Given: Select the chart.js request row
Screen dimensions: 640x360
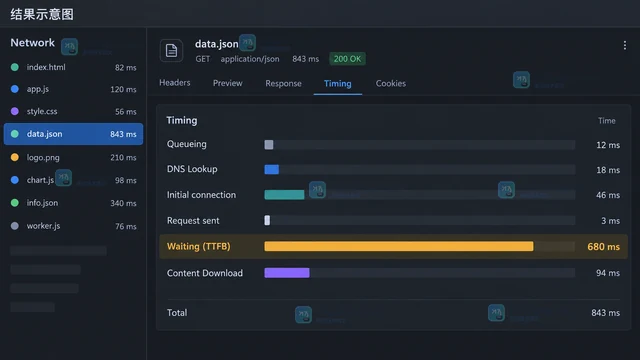Looking at the screenshot, I should click(73, 180).
